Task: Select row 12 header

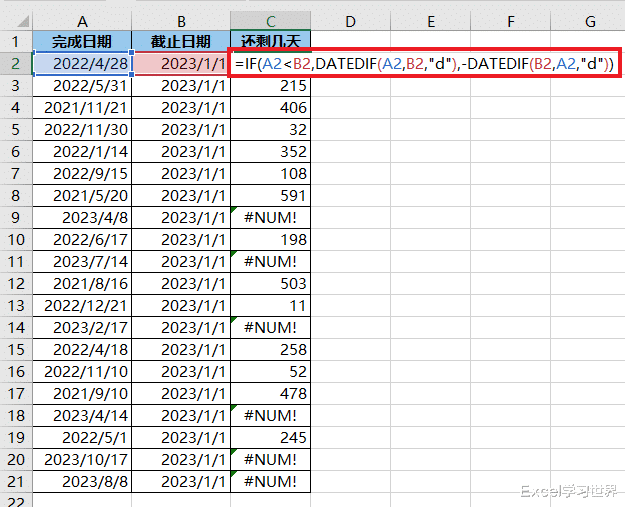Action: click(16, 283)
